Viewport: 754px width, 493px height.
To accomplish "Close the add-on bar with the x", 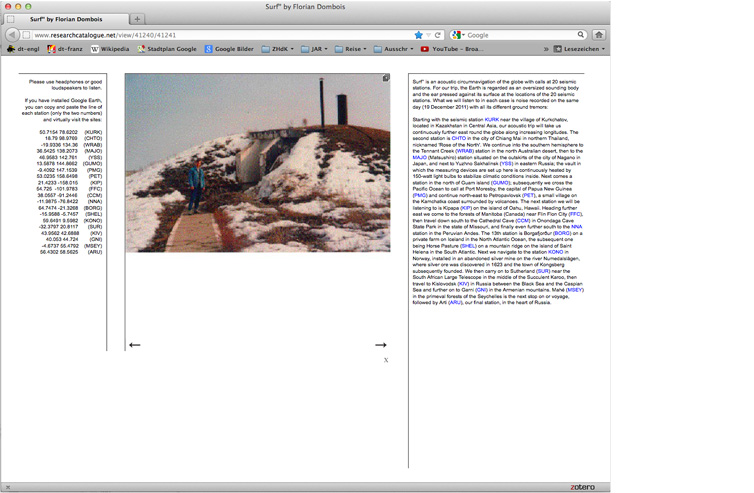I will (8, 487).
